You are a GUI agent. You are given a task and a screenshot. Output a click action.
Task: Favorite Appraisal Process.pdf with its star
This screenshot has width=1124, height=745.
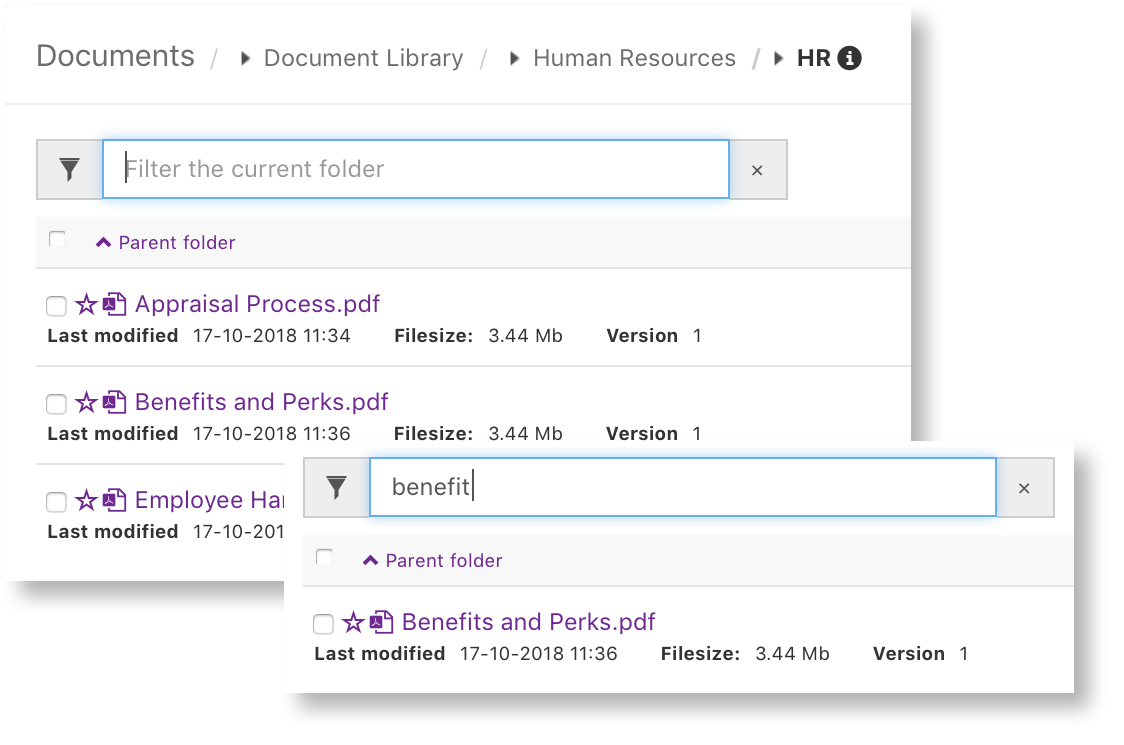88,303
